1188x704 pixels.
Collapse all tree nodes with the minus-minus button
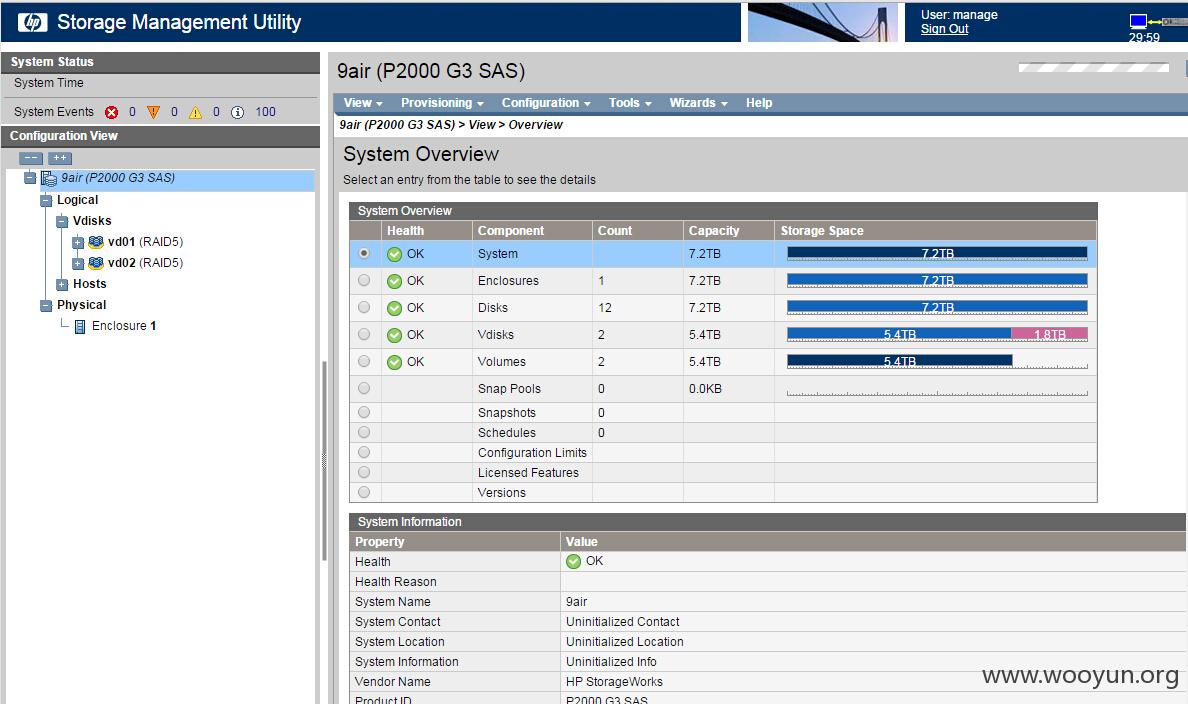point(31,158)
